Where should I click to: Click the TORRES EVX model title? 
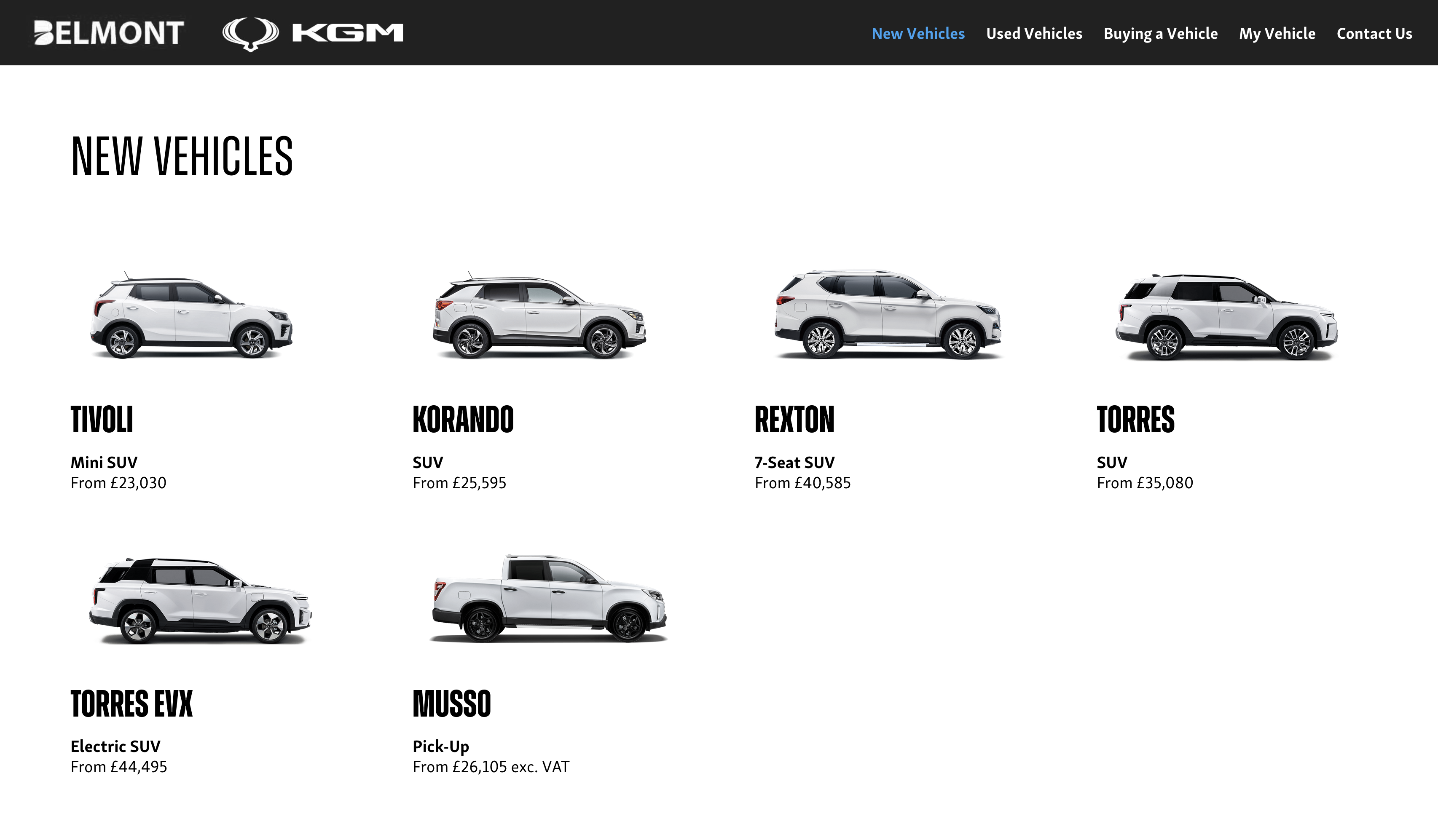(x=131, y=704)
